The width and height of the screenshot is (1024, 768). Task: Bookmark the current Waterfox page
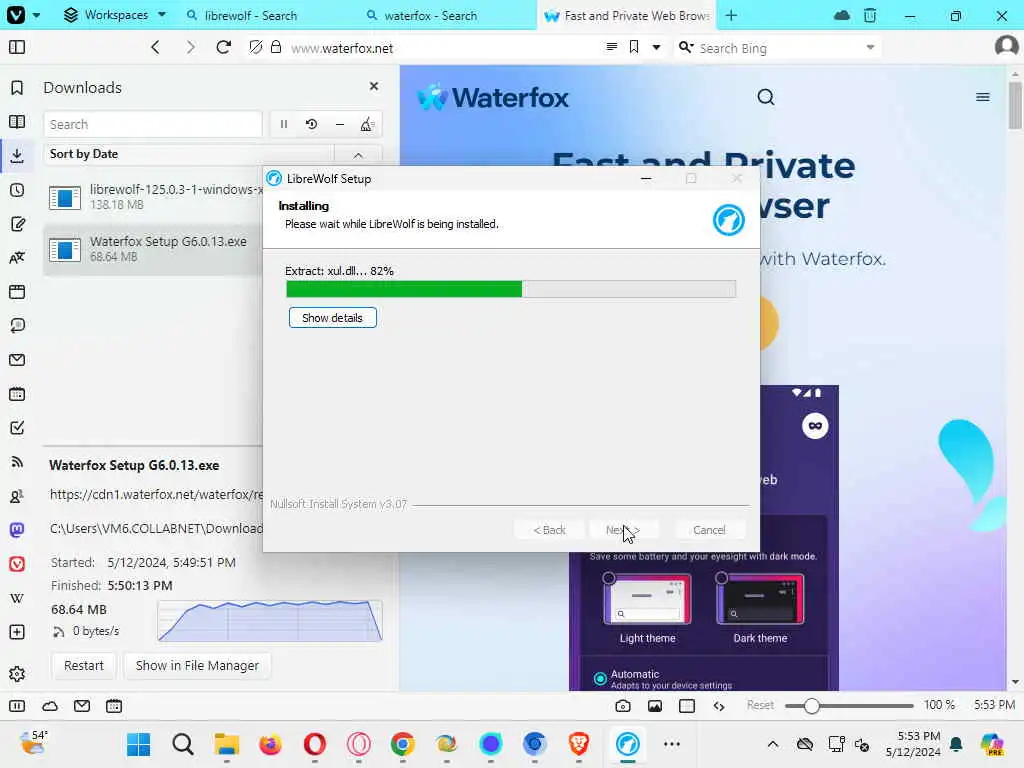click(633, 47)
